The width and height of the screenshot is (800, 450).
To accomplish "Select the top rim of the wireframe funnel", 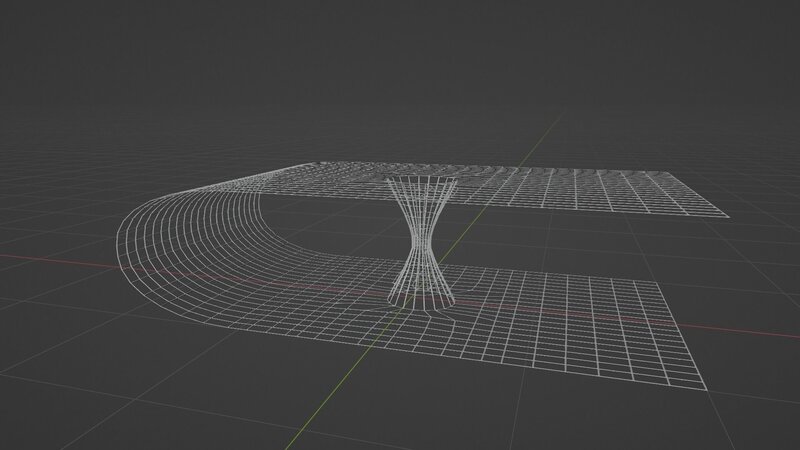I will pos(420,180).
